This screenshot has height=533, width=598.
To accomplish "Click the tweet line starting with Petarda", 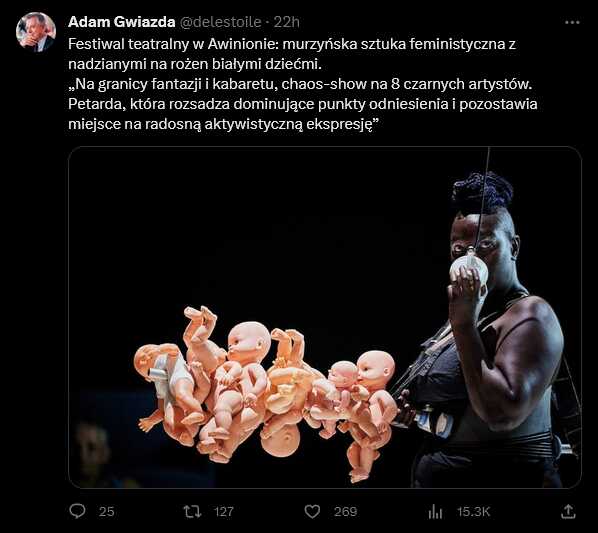I will pos(303,104).
